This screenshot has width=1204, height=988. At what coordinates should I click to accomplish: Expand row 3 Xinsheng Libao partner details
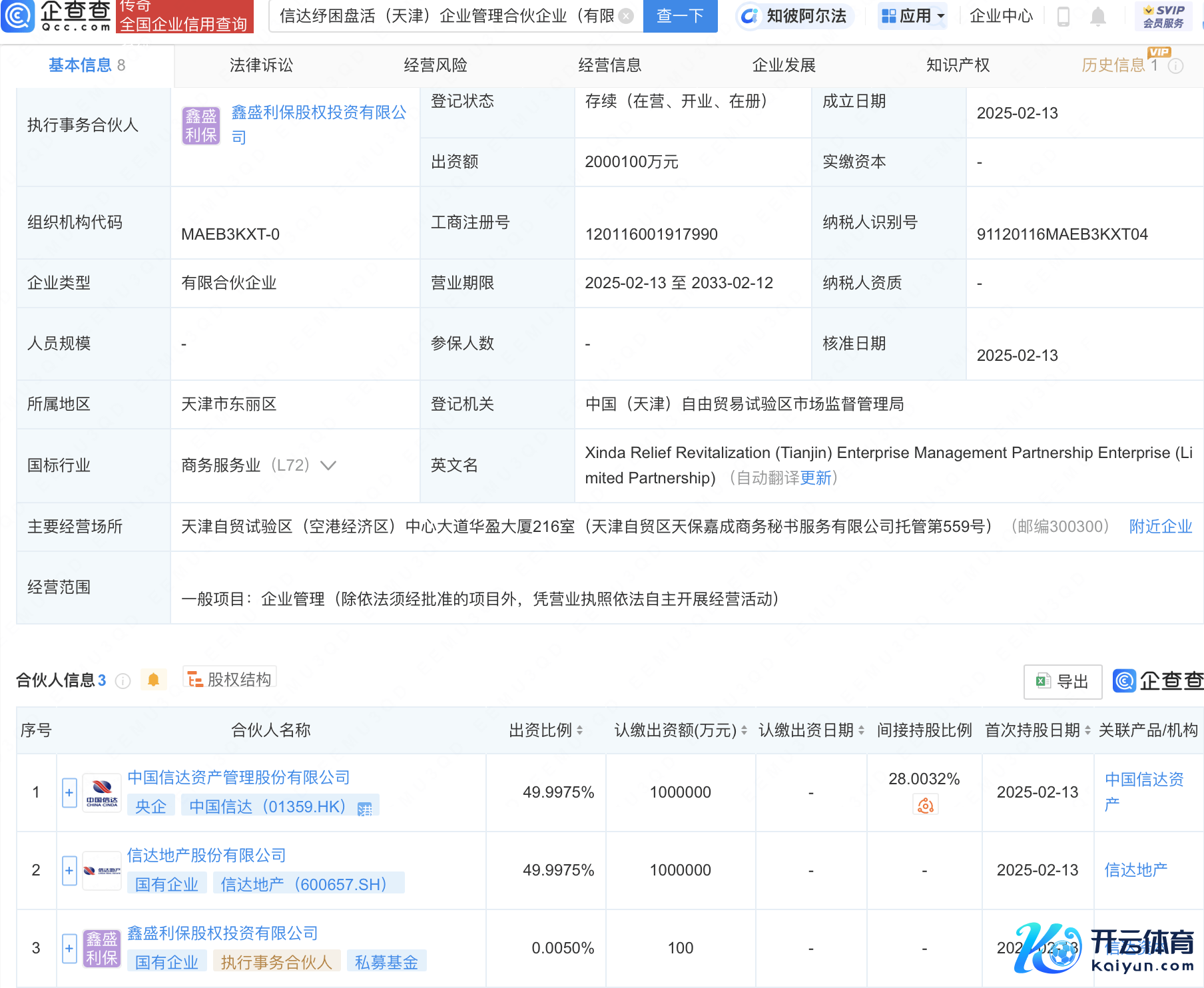tap(69, 948)
